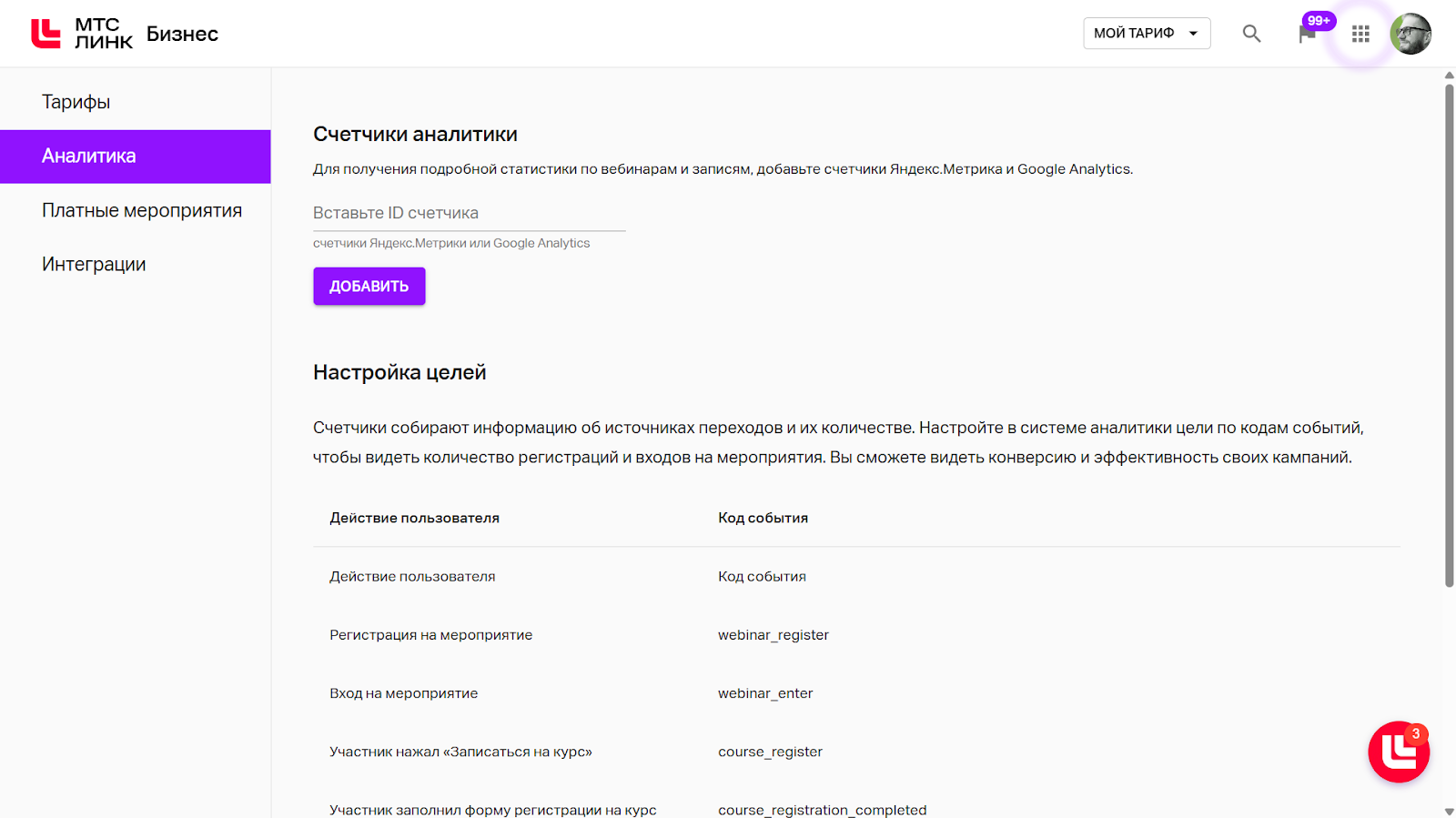Click the MTS Link logo

point(82,34)
